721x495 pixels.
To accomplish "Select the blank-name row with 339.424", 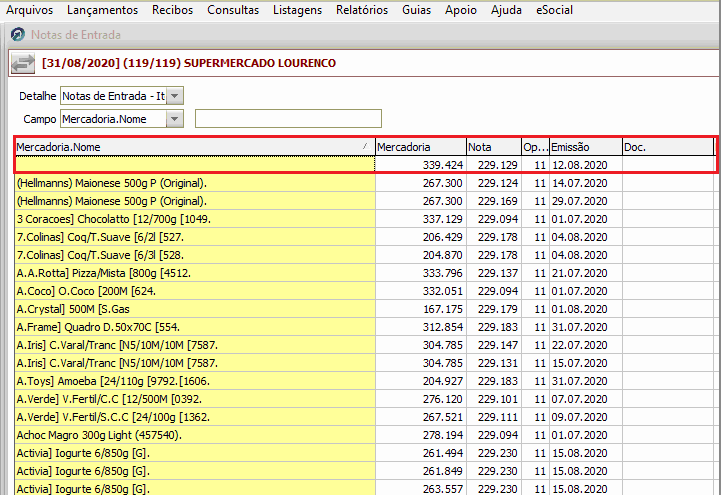I will pyautogui.click(x=364, y=165).
